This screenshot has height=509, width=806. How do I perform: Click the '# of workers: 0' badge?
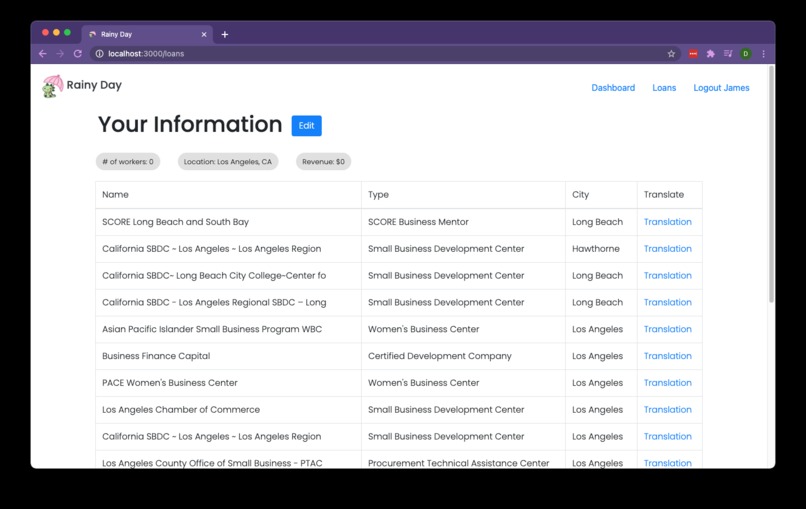(128, 161)
